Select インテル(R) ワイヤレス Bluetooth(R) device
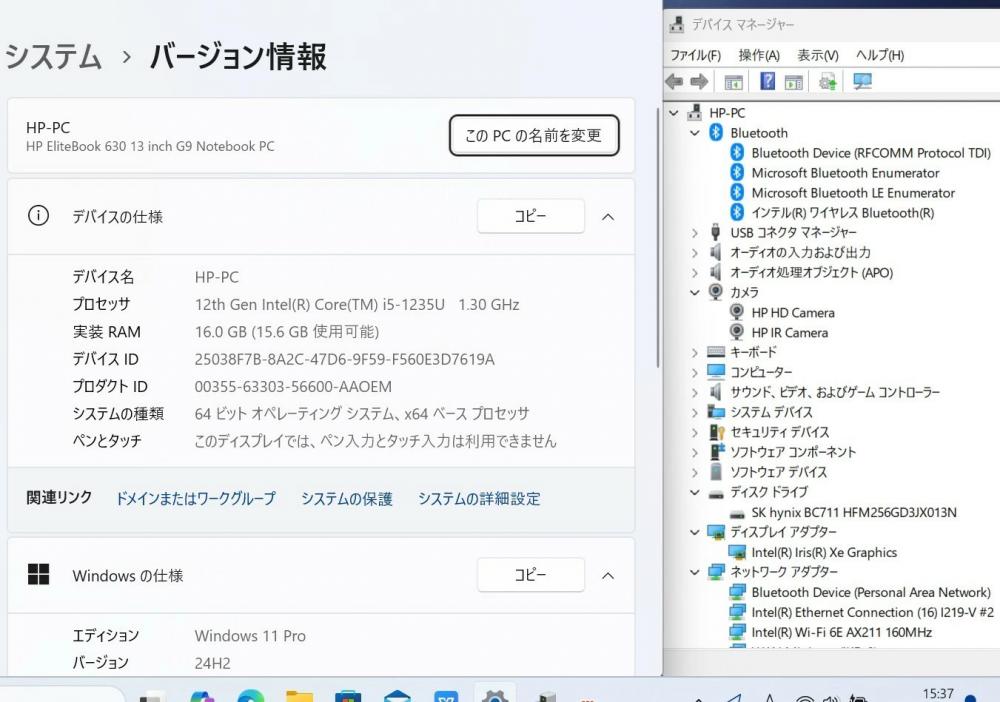This screenshot has height=702, width=1000. [x=842, y=212]
